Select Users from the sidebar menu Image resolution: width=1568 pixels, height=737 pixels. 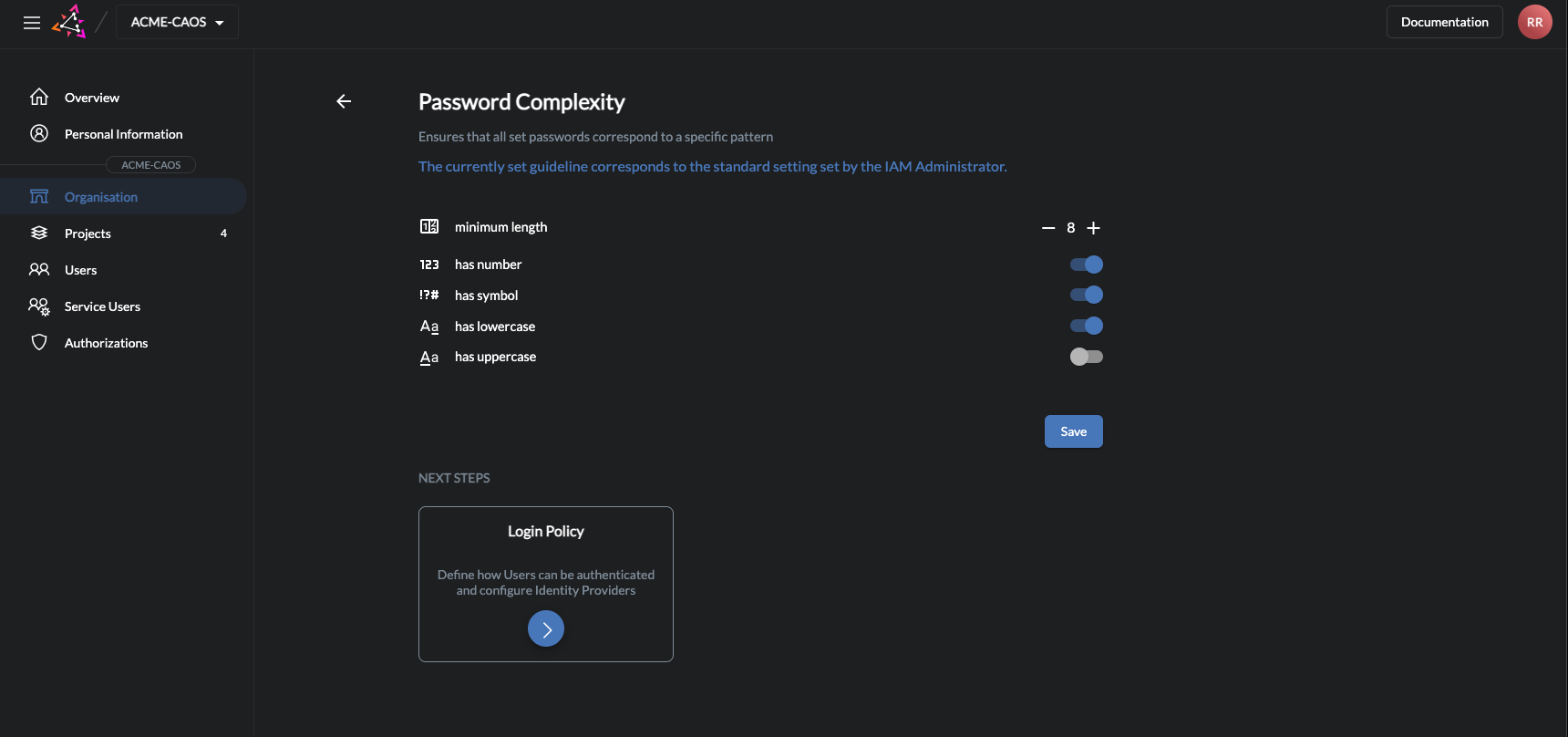click(80, 269)
